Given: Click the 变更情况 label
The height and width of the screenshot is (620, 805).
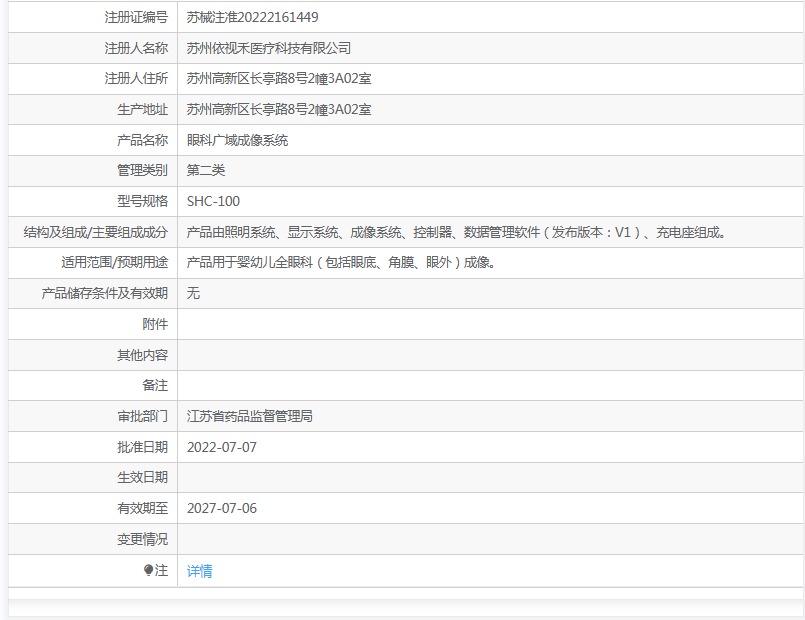Looking at the screenshot, I should (142, 539).
